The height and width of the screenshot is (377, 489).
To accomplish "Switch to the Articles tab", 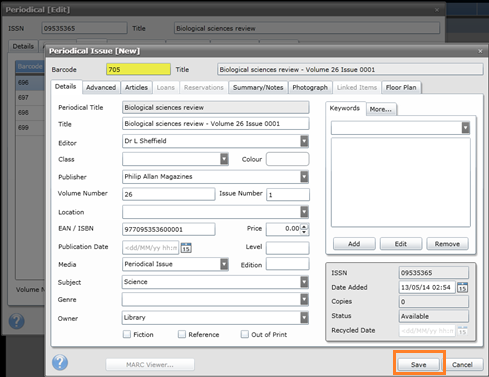I will pos(136,87).
